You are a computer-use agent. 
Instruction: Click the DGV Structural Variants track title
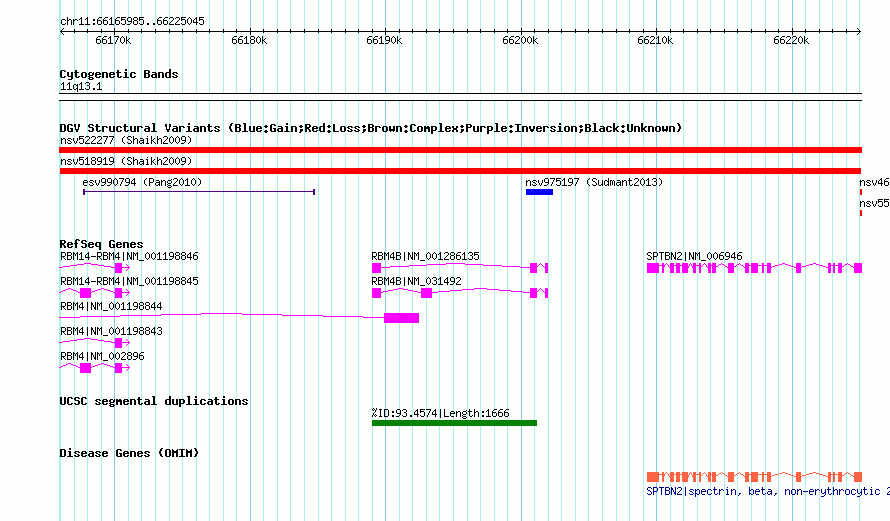tap(370, 128)
